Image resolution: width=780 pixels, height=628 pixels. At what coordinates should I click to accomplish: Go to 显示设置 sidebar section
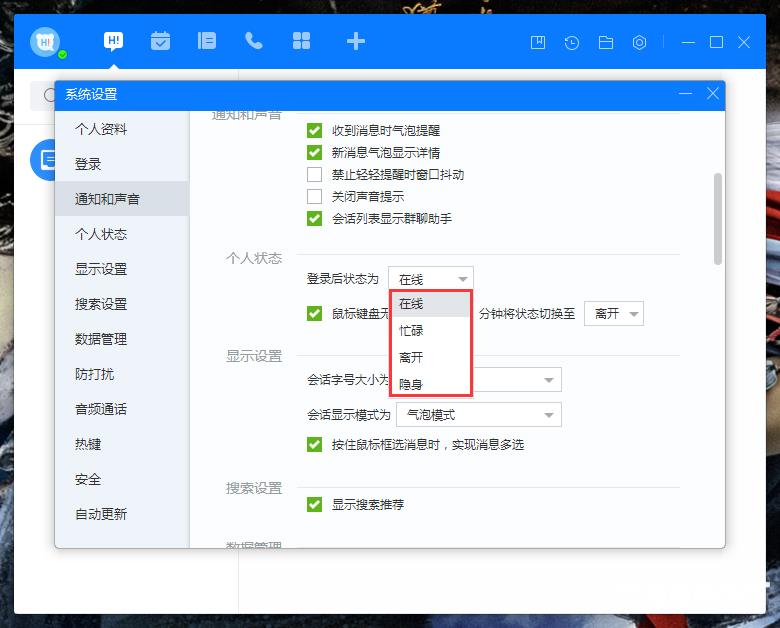tap(122, 269)
